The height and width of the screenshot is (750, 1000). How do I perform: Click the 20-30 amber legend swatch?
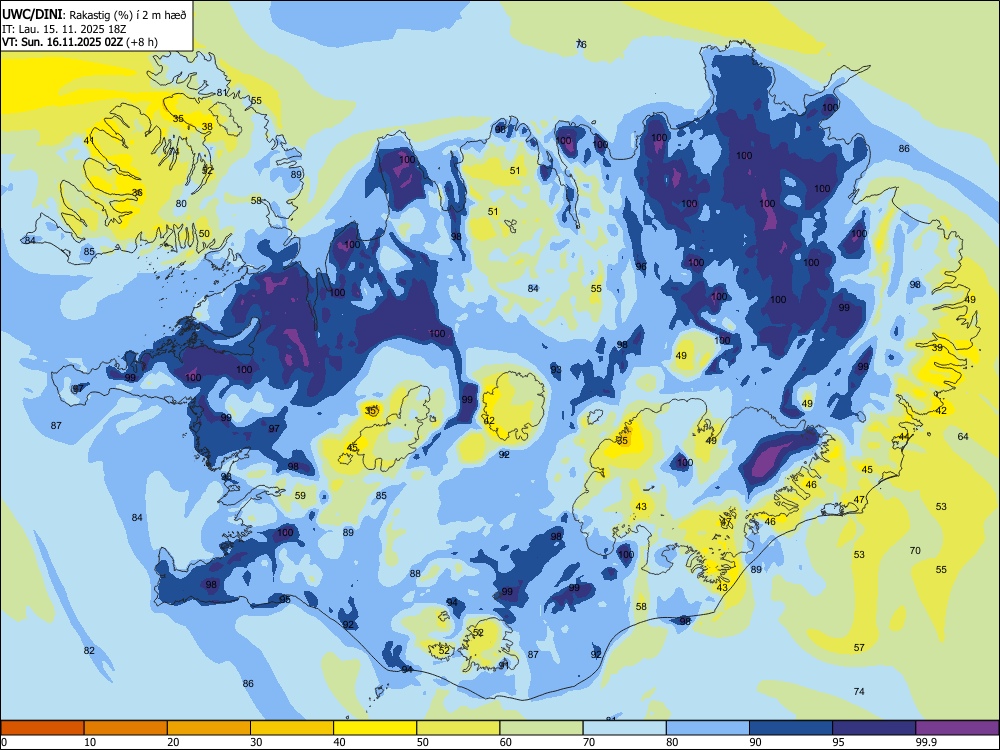click(209, 728)
